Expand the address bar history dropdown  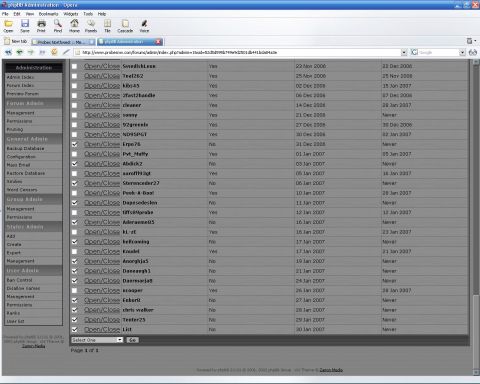coord(404,52)
